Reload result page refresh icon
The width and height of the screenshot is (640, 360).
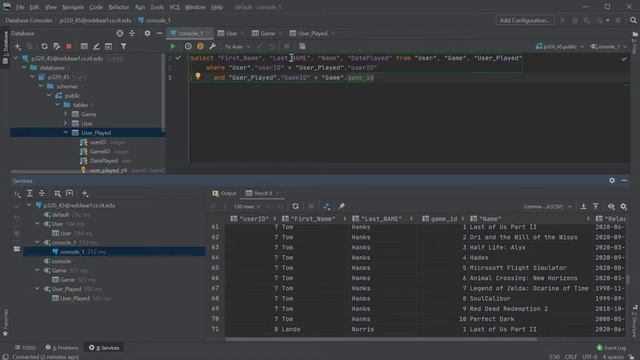pyautogui.click(x=296, y=207)
